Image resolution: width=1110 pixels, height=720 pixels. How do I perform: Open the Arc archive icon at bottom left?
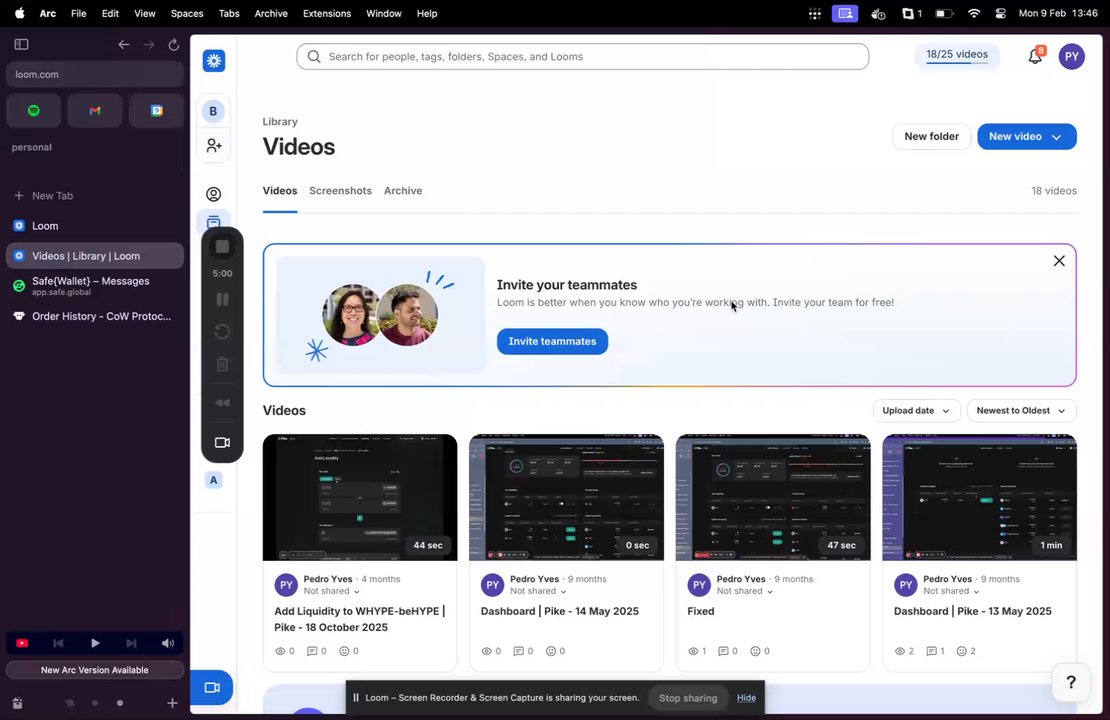pyautogui.click(x=18, y=703)
